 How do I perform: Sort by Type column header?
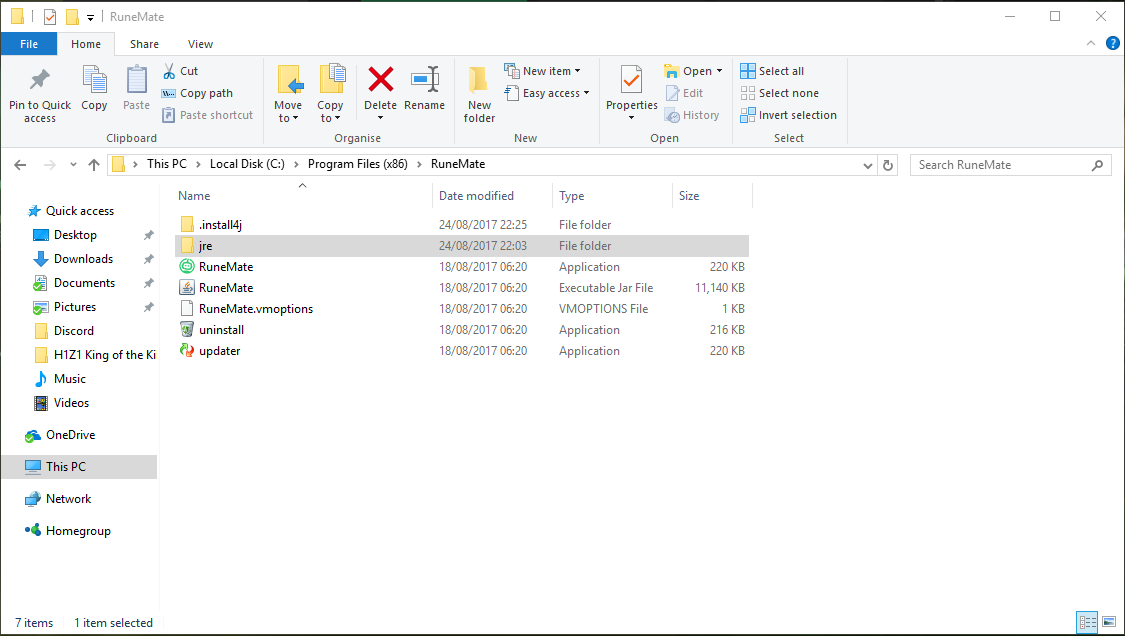(x=612, y=195)
